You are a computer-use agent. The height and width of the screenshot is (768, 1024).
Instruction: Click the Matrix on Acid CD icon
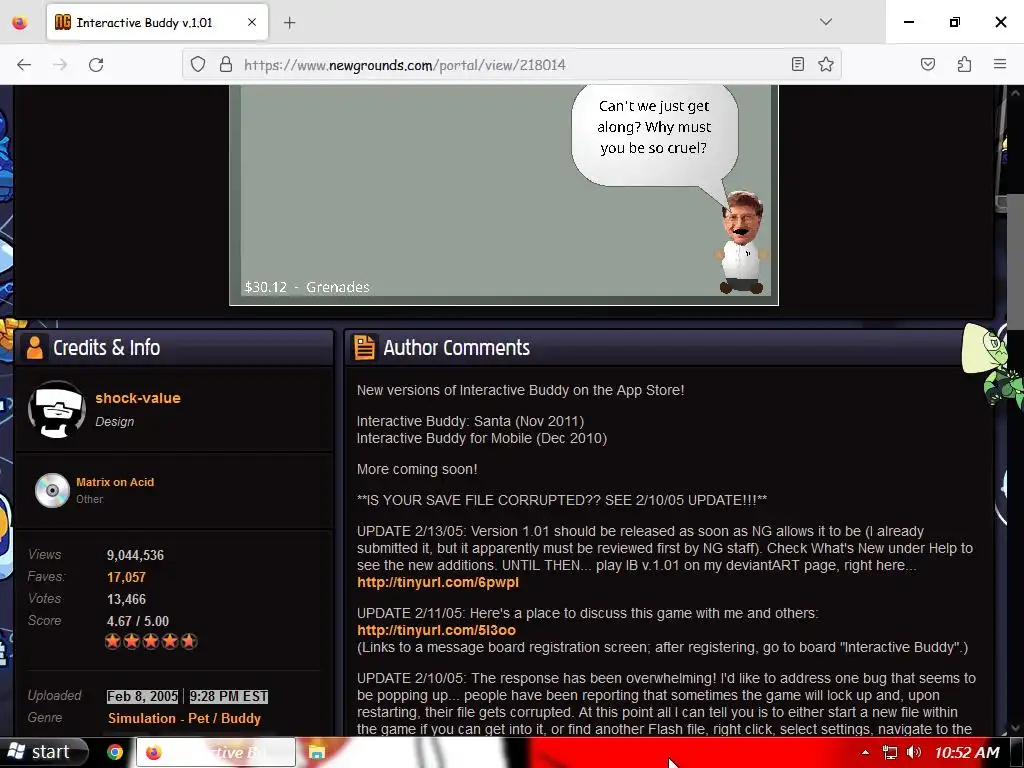[x=52, y=490]
